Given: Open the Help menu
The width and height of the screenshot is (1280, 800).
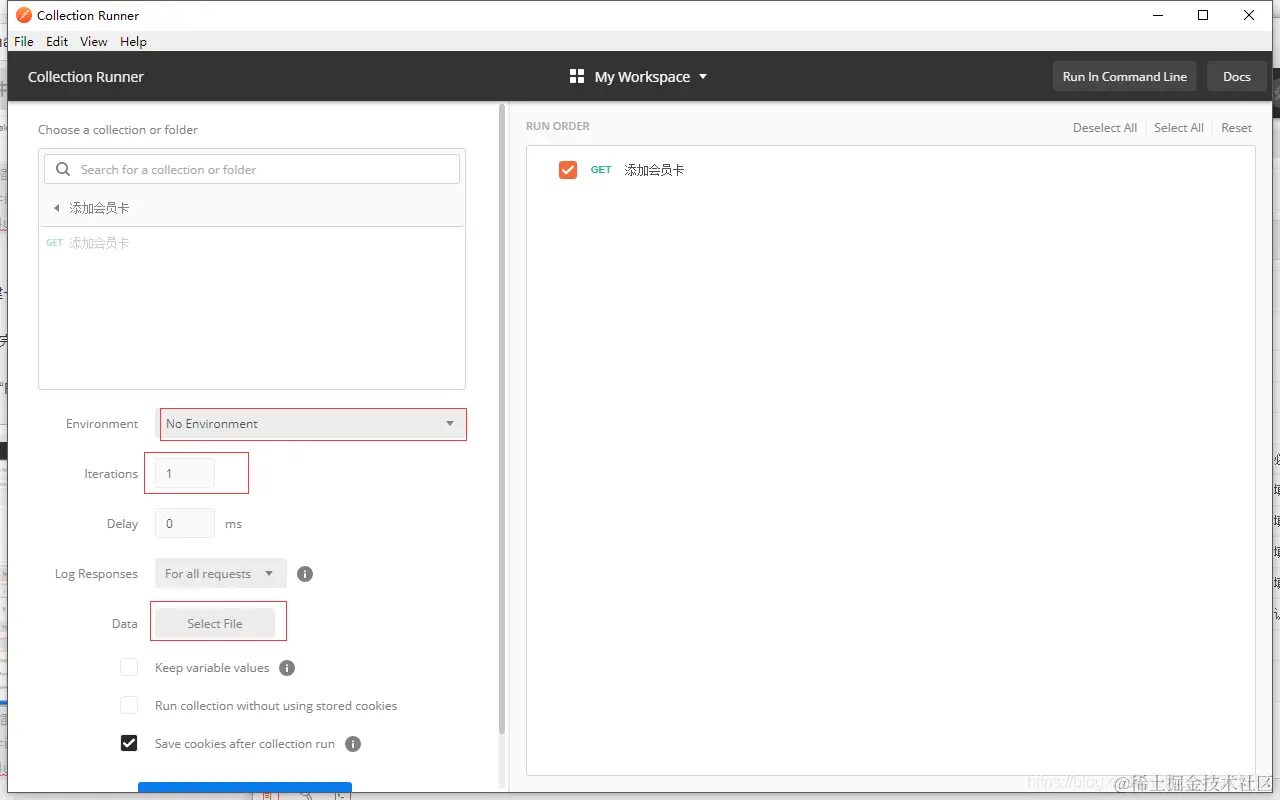Looking at the screenshot, I should [x=133, y=41].
